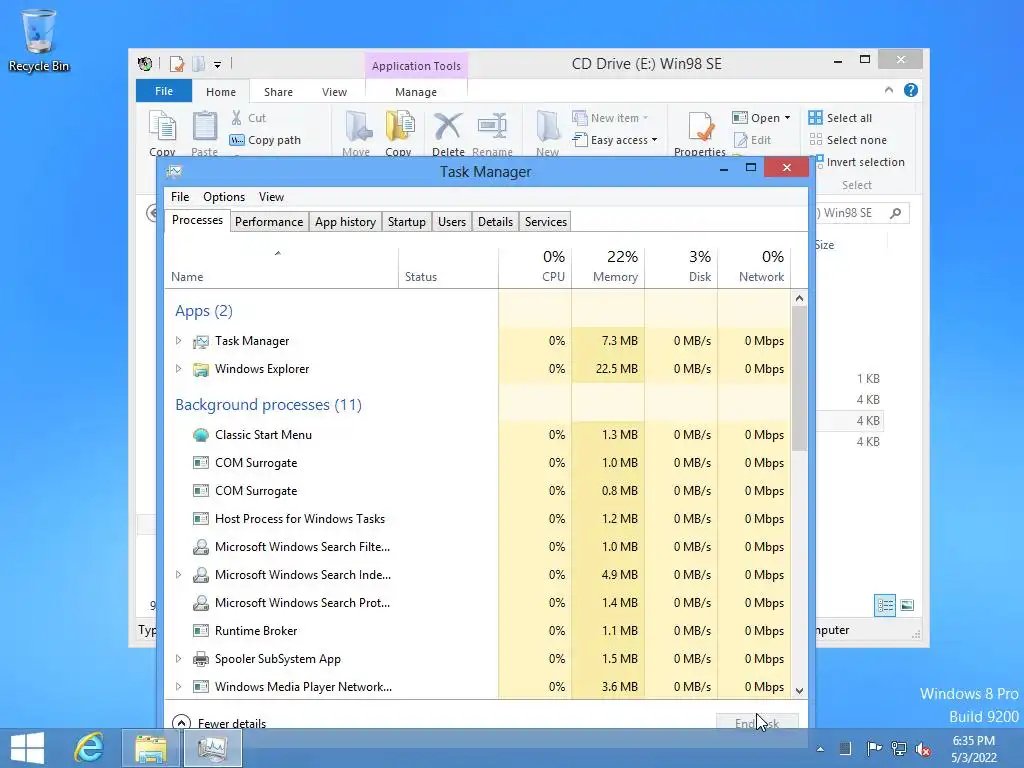Viewport: 1024px width, 768px height.
Task: Click the Properties icon in Explorer ribbon
Action: [700, 127]
